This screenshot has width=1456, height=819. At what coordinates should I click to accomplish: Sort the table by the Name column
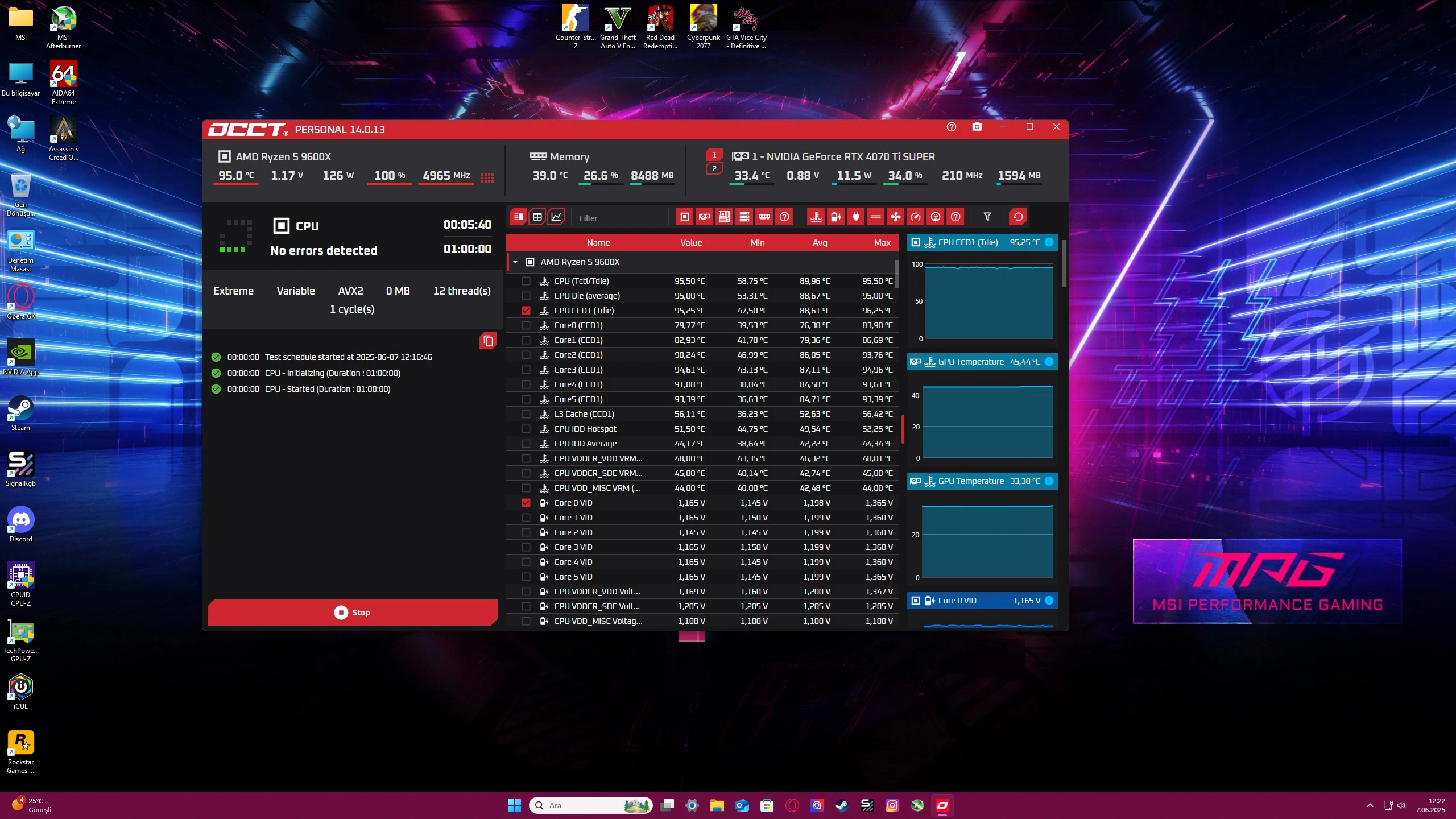click(x=598, y=243)
